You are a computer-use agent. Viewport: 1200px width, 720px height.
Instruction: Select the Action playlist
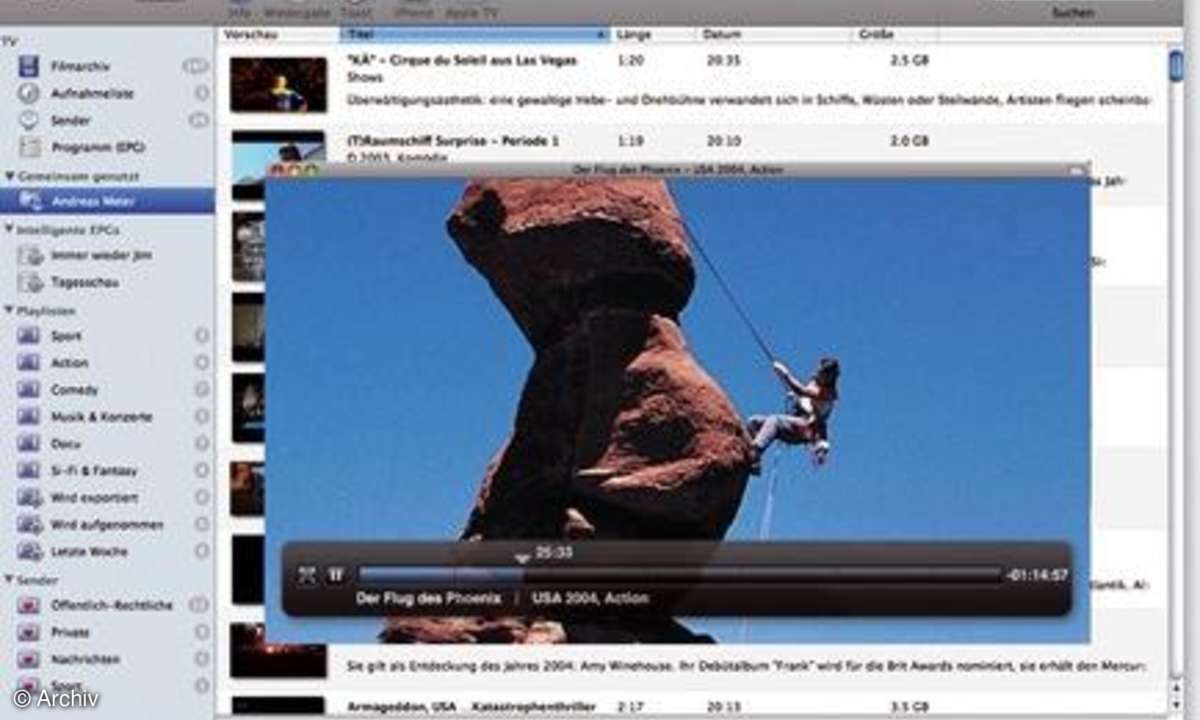69,363
